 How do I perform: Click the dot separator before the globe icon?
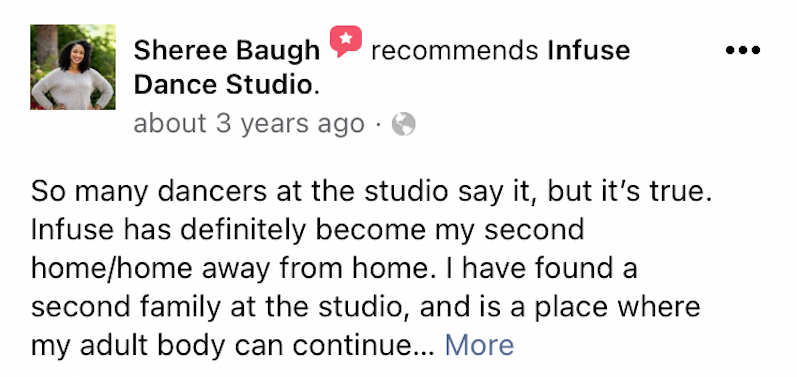click(378, 124)
